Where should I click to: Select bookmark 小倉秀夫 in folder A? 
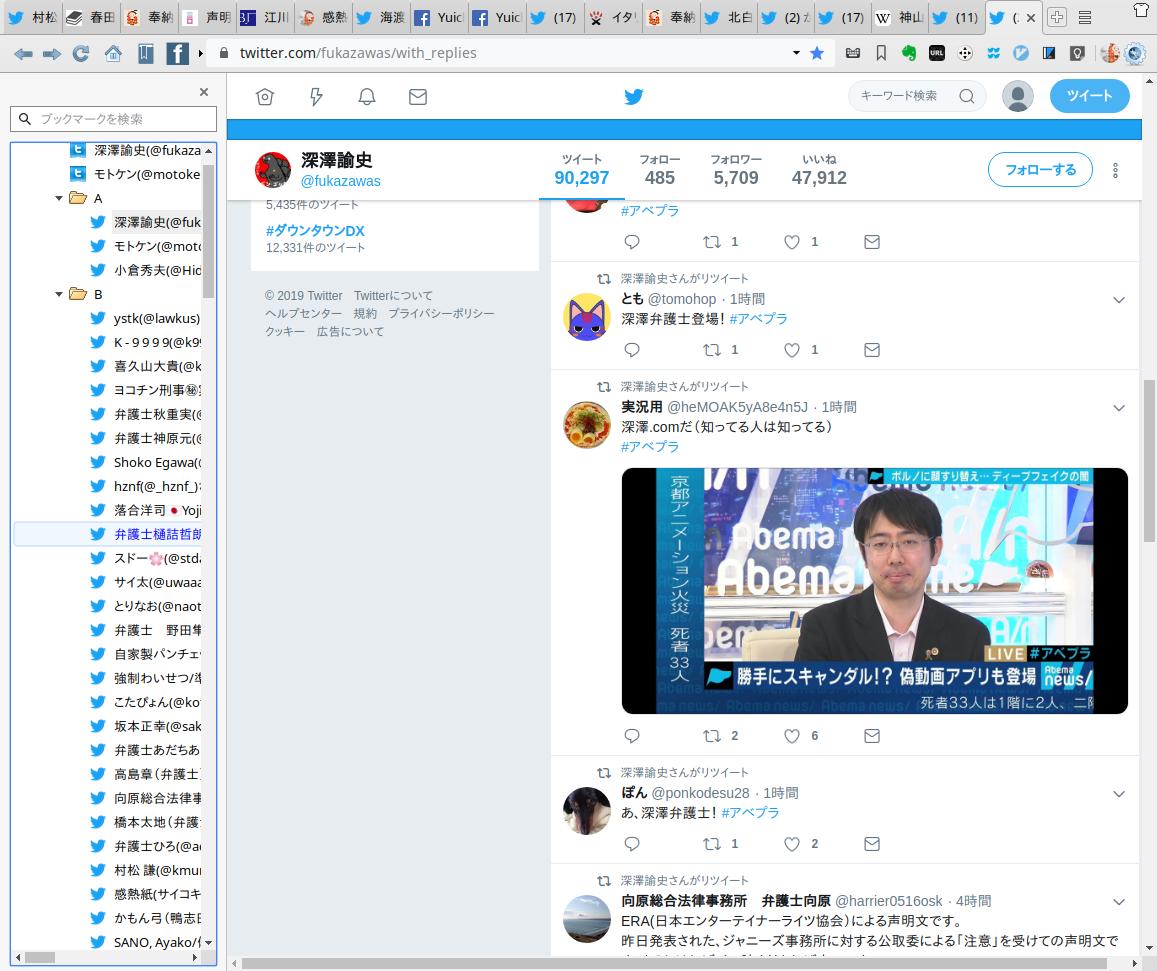(145, 270)
